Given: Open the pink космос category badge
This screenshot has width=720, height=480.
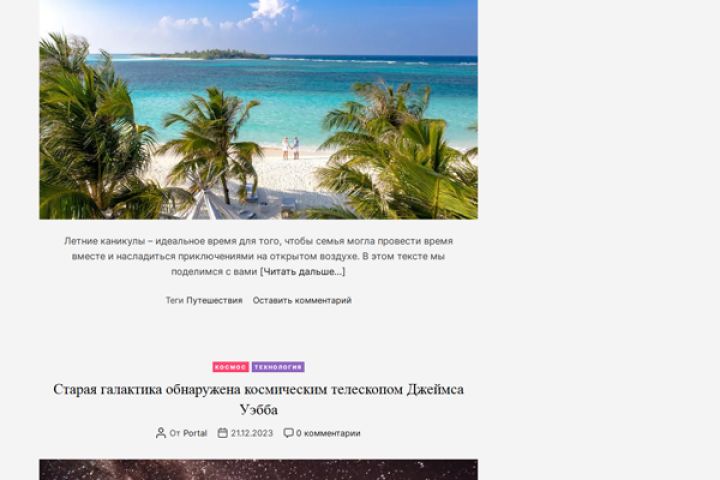Looking at the screenshot, I should point(231,367).
